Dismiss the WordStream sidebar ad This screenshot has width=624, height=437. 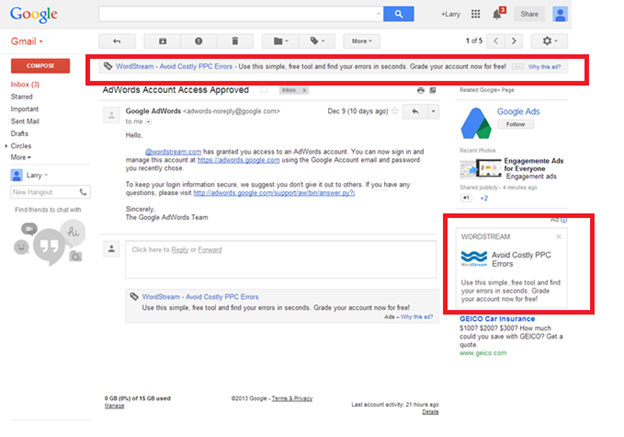[x=559, y=237]
